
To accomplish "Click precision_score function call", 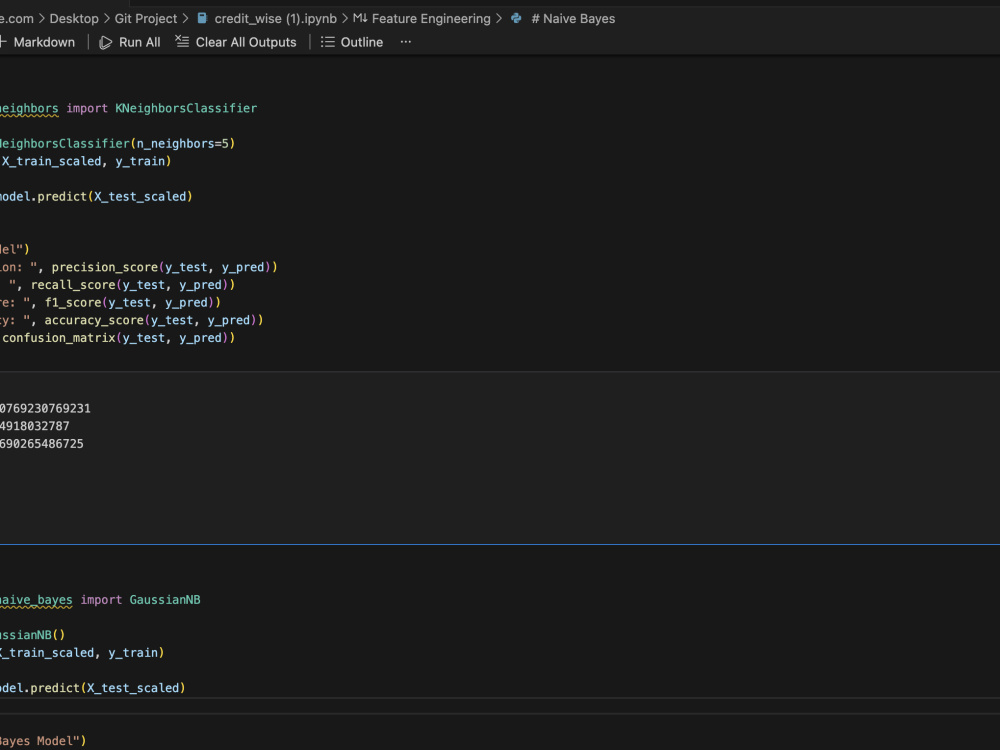I will tap(105, 267).
